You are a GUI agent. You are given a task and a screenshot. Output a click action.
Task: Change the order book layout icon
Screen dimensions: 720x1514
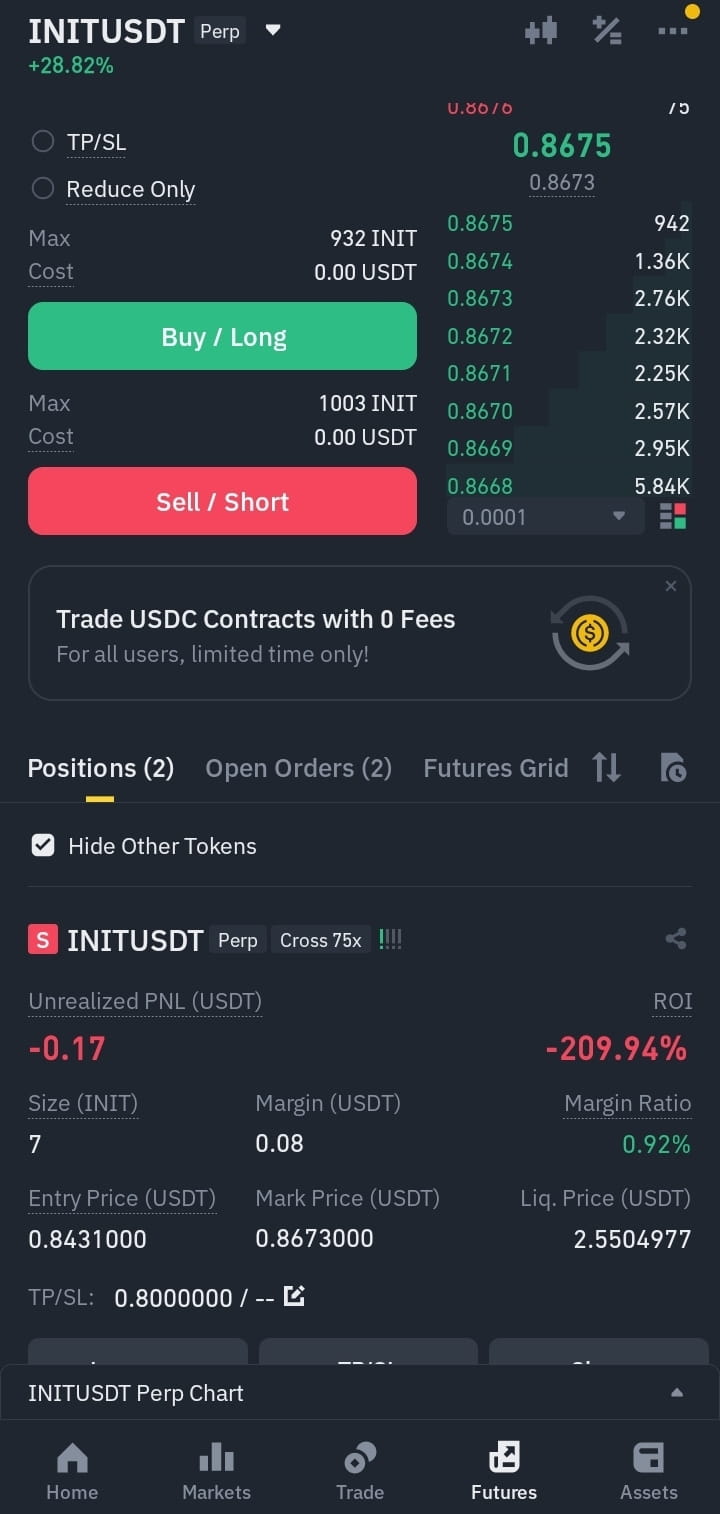pos(673,517)
